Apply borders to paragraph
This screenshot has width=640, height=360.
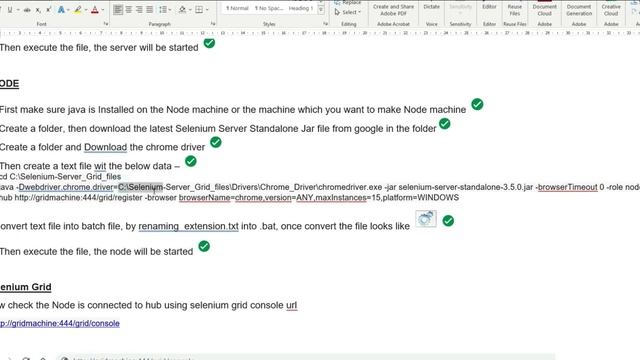(x=199, y=9)
